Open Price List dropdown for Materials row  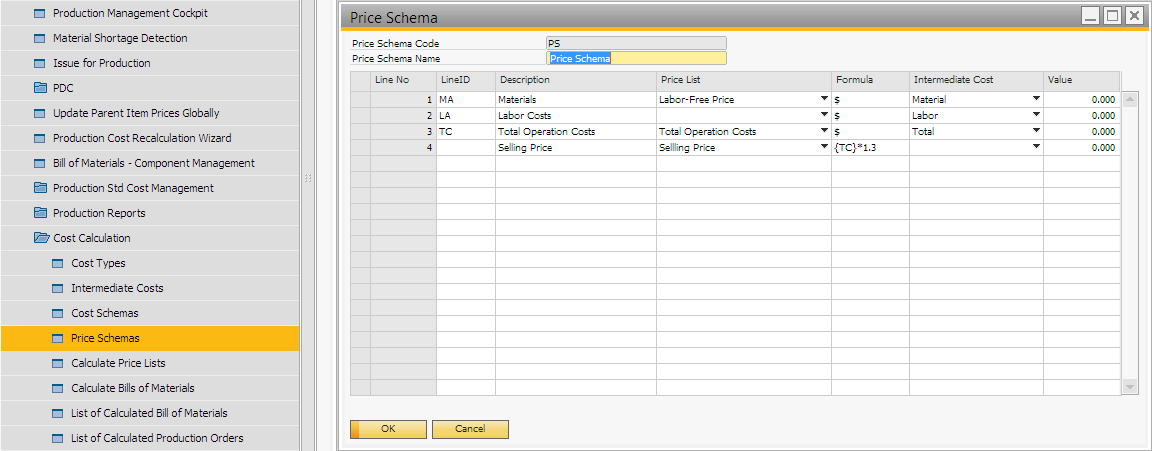coord(824,99)
